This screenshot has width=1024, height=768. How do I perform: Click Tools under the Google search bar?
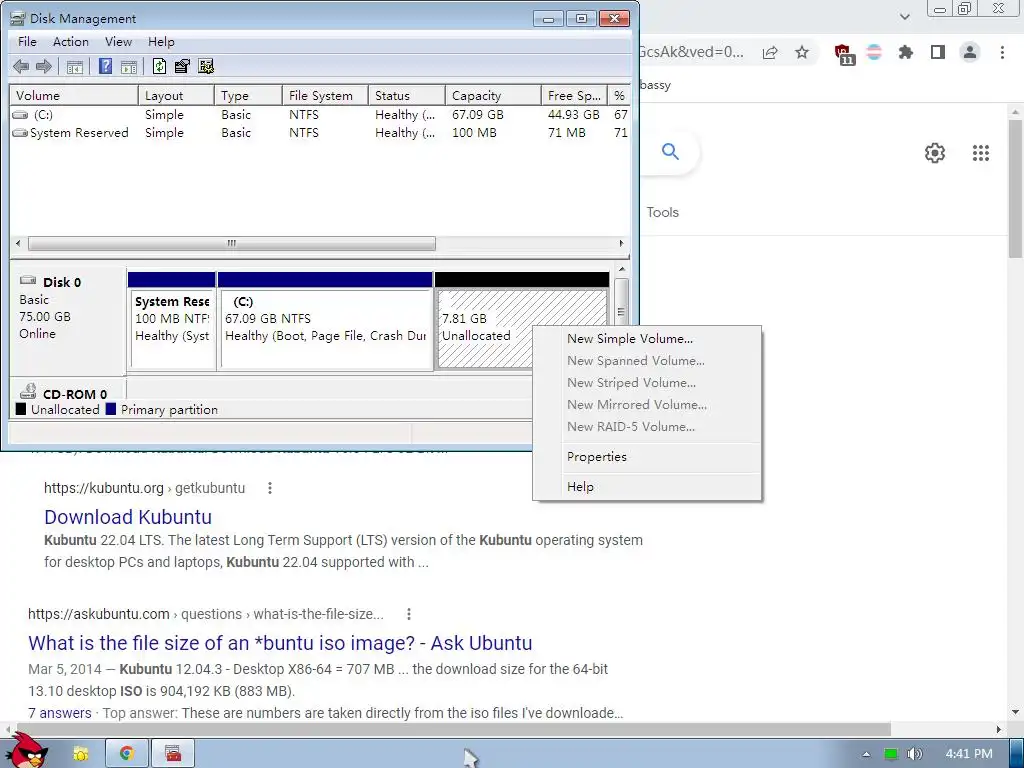pos(662,212)
